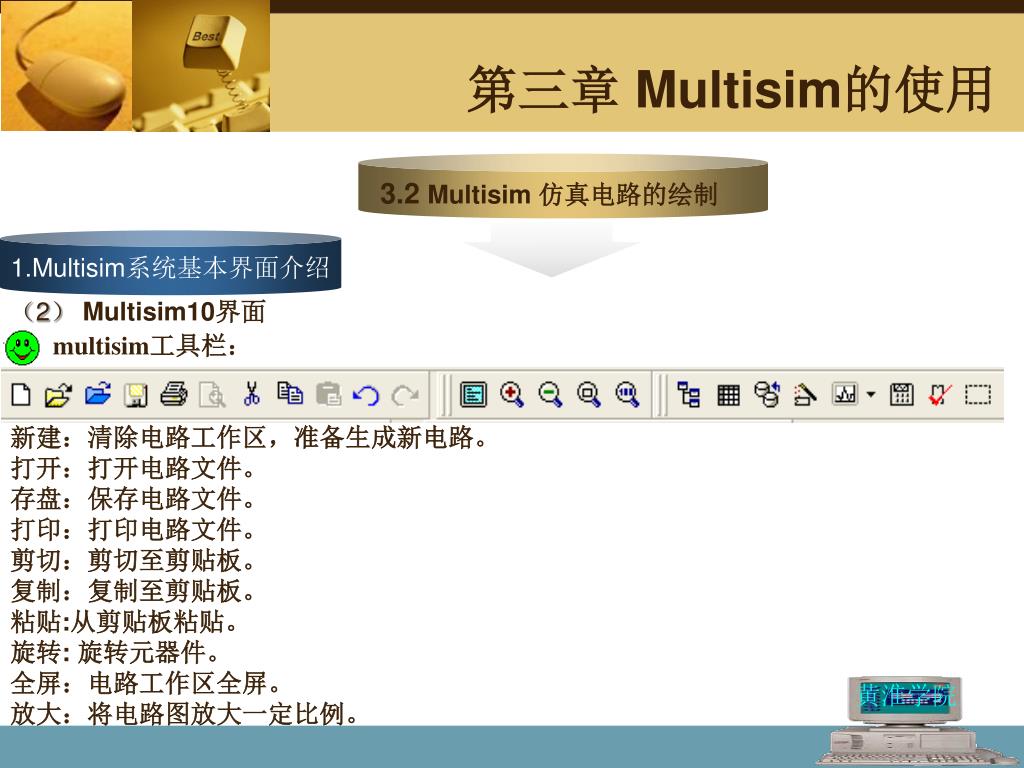This screenshot has height=768, width=1024.
Task: Paste from clipboard icon
Action: pyautogui.click(x=328, y=394)
